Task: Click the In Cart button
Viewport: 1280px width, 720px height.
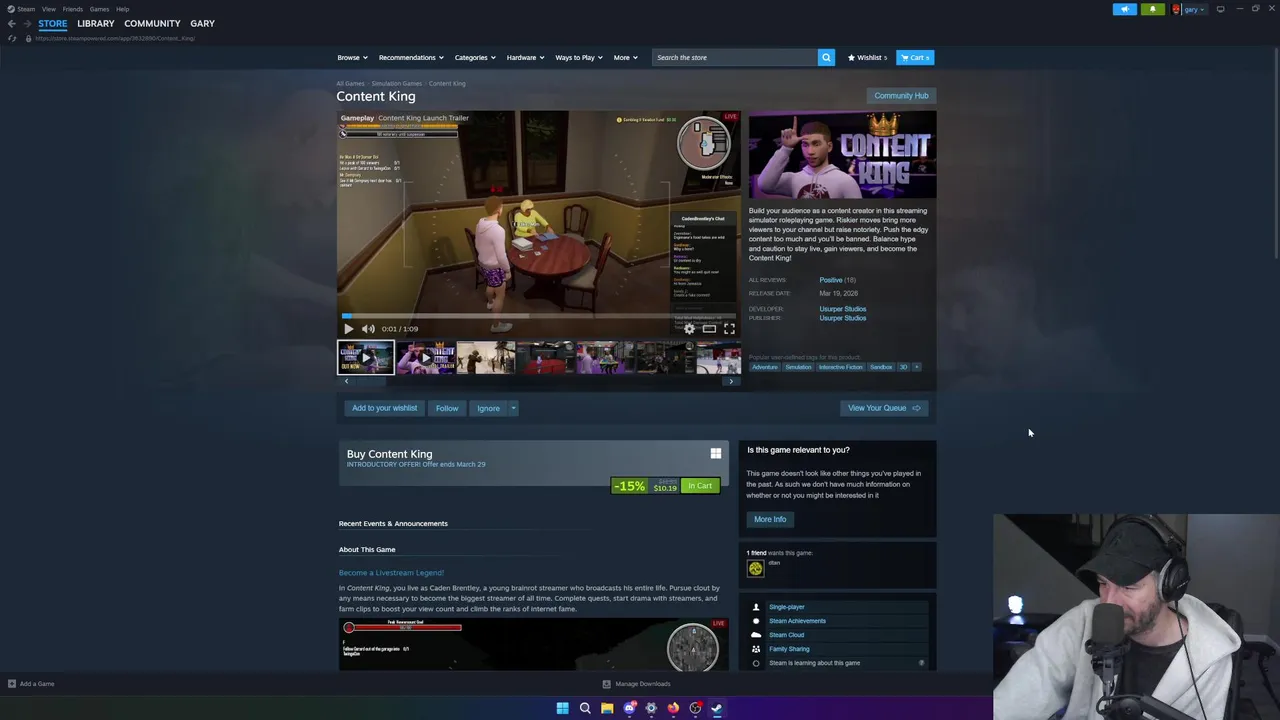Action: [700, 486]
